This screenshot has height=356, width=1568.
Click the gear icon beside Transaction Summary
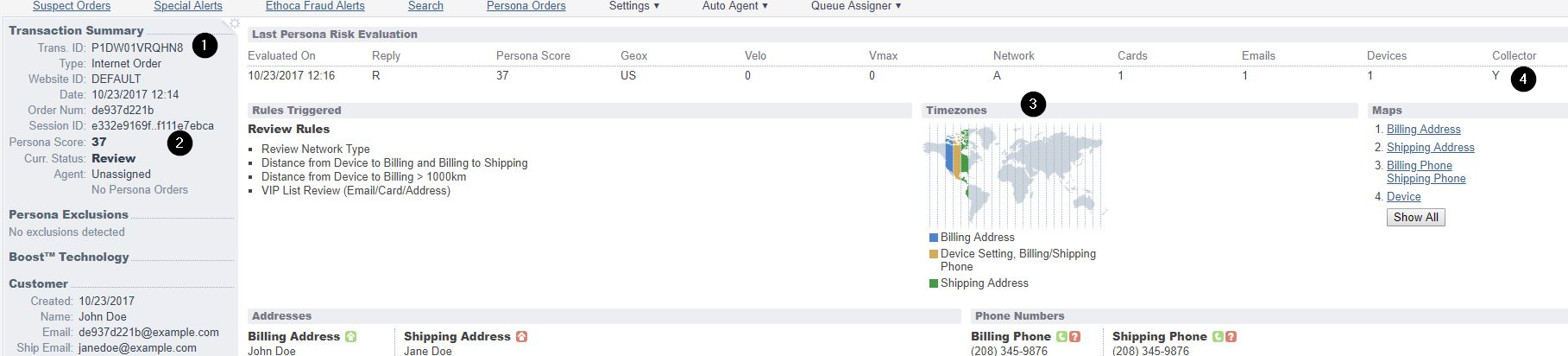click(x=234, y=24)
